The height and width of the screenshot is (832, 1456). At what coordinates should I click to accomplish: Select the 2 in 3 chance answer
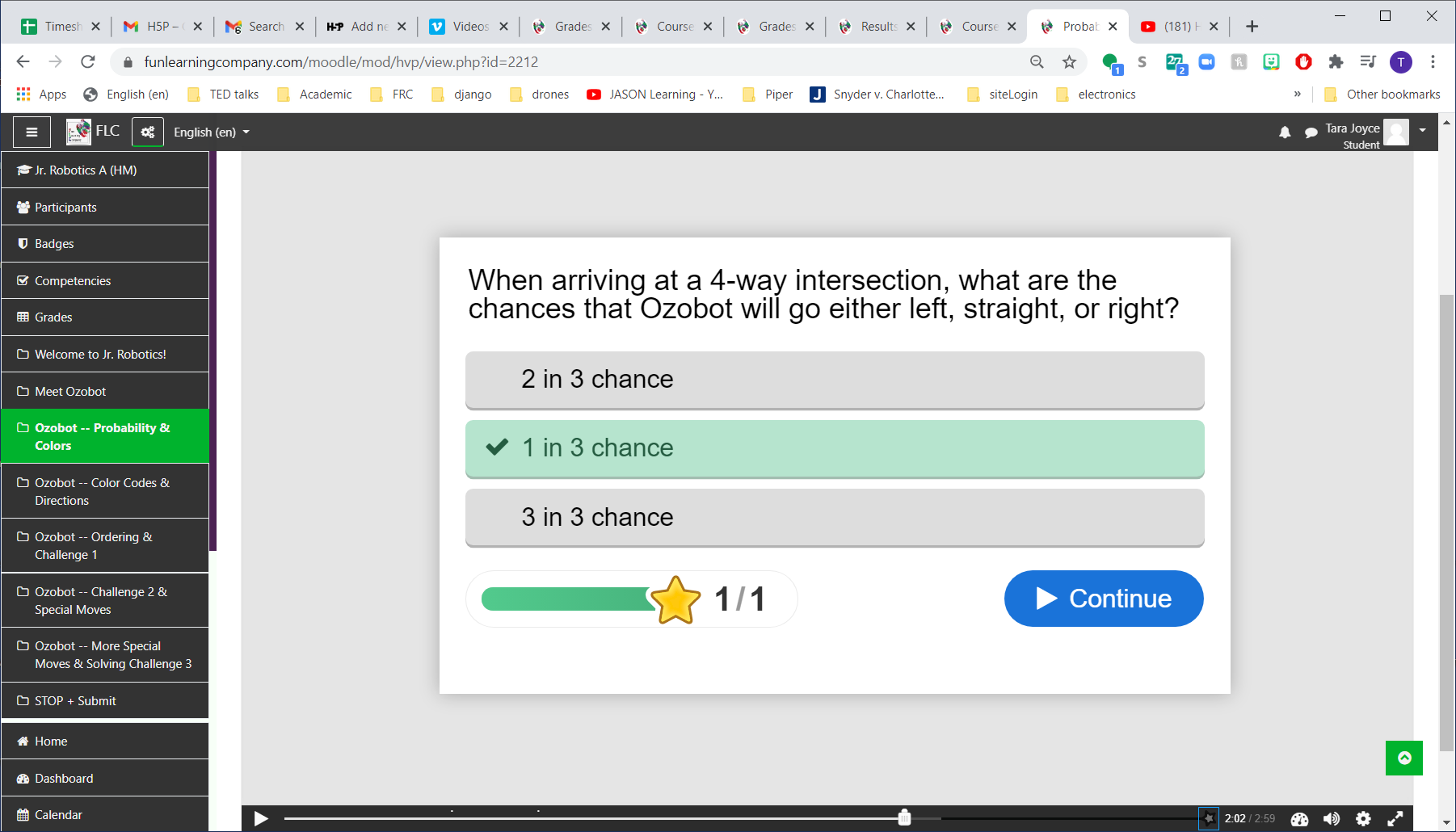[x=835, y=380]
